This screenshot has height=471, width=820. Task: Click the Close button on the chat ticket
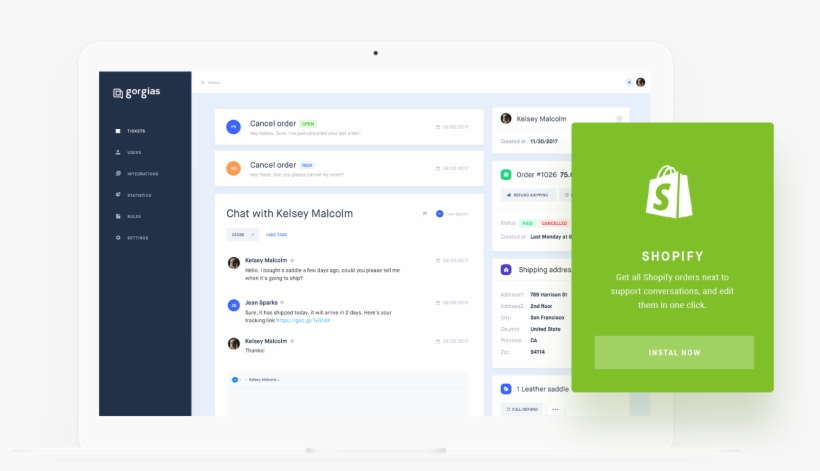coord(238,235)
